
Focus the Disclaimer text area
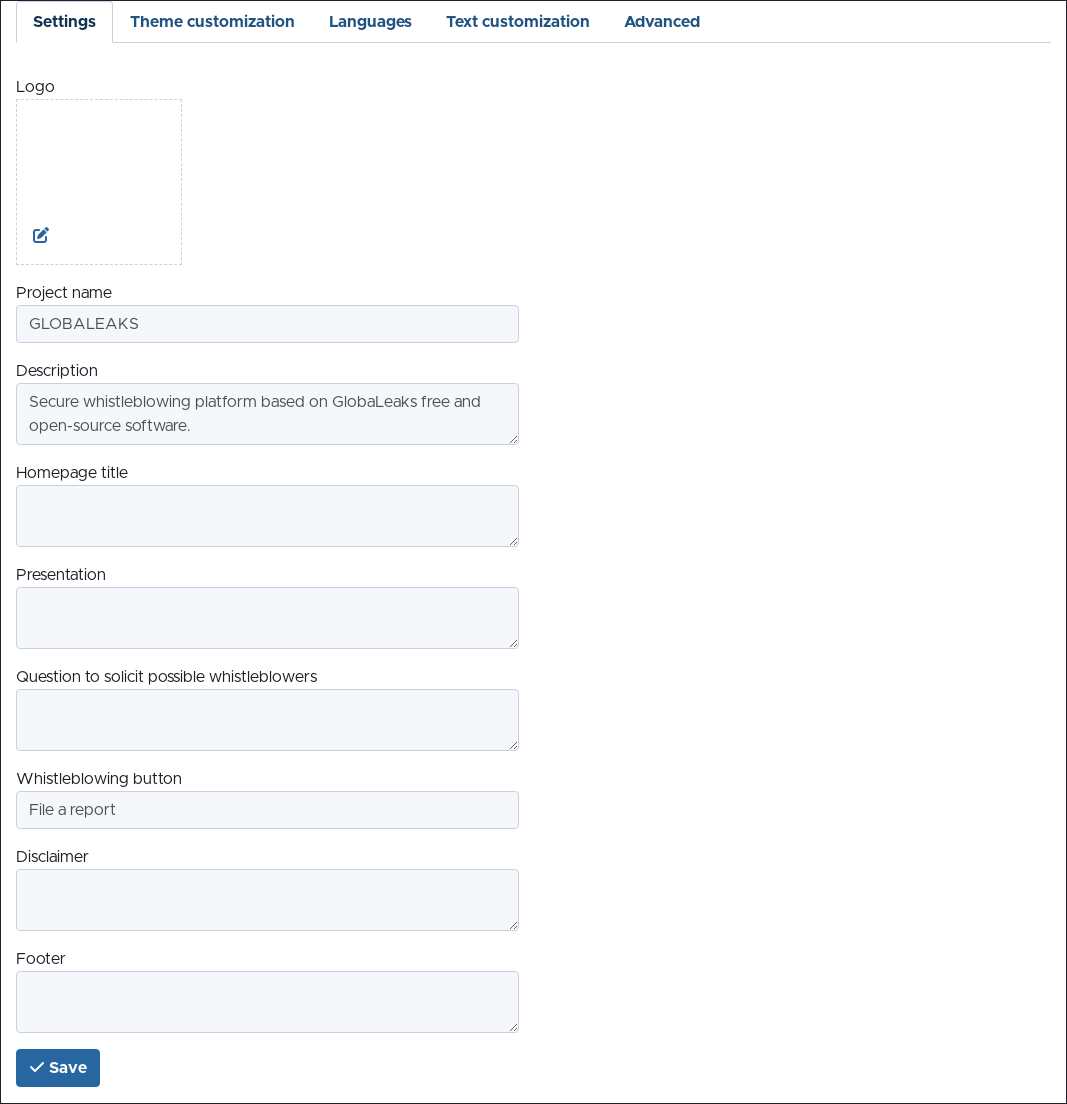[x=267, y=900]
